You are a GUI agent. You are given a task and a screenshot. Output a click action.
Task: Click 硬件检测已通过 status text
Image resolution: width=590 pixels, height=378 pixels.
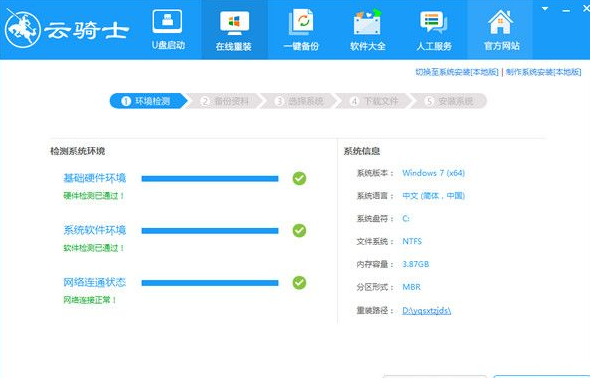[94, 196]
